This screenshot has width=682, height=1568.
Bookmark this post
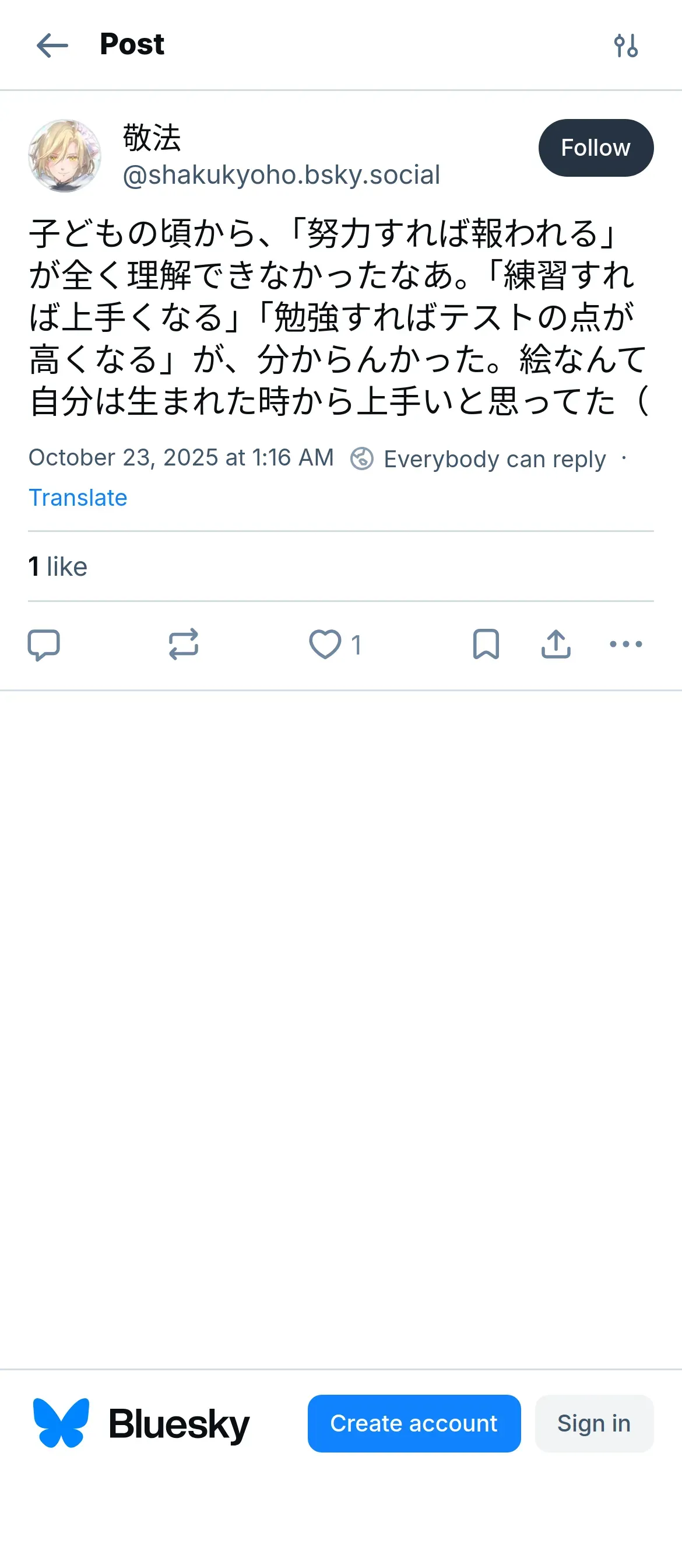click(x=486, y=644)
